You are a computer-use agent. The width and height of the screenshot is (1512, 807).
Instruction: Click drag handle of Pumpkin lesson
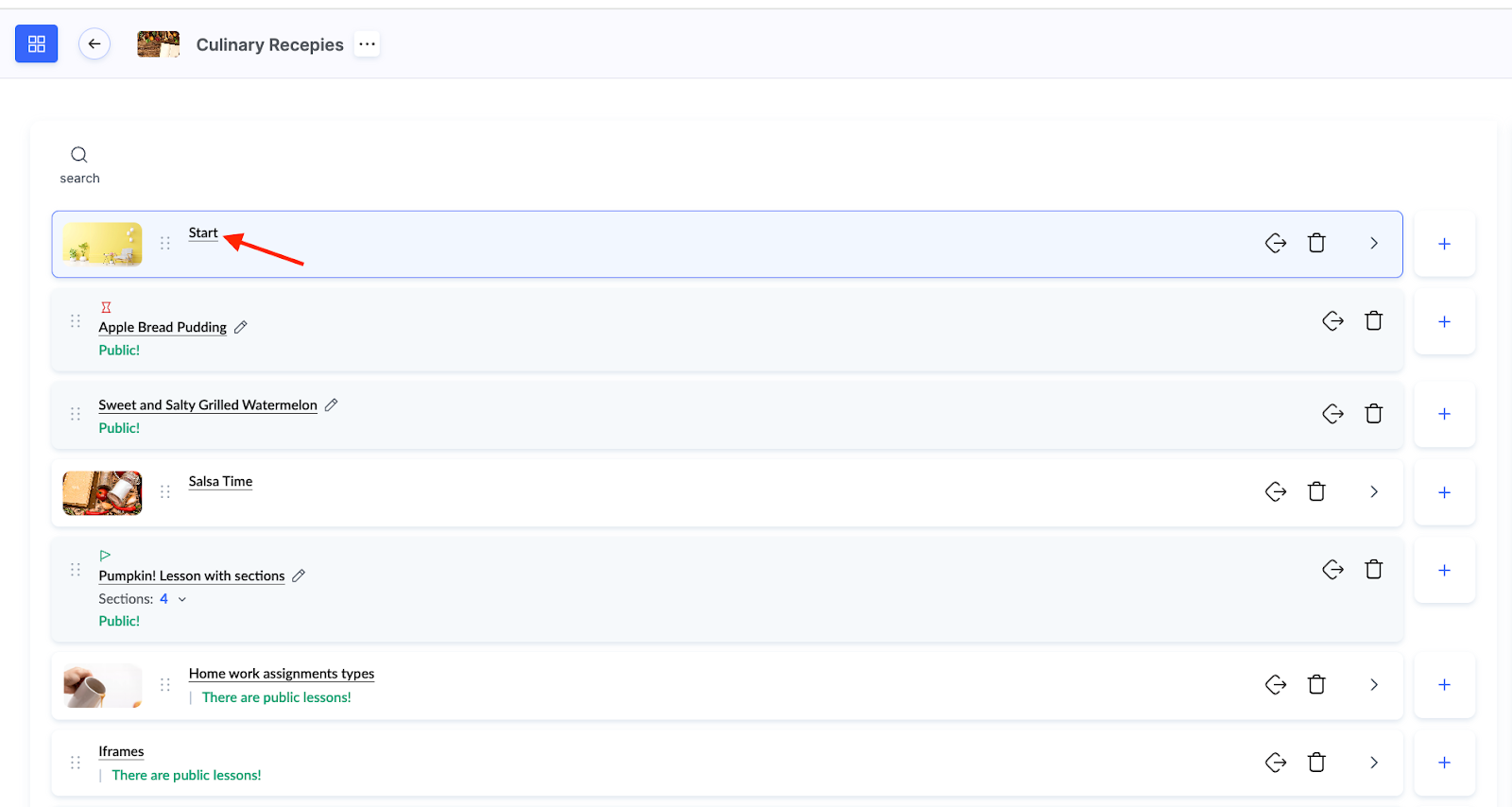[x=76, y=570]
